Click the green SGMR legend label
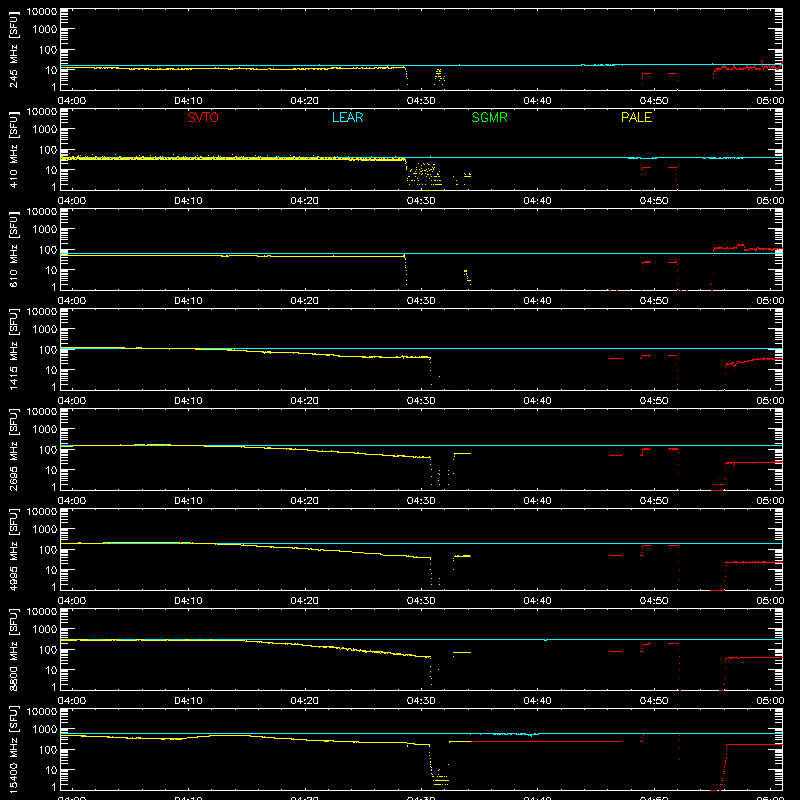 [489, 117]
